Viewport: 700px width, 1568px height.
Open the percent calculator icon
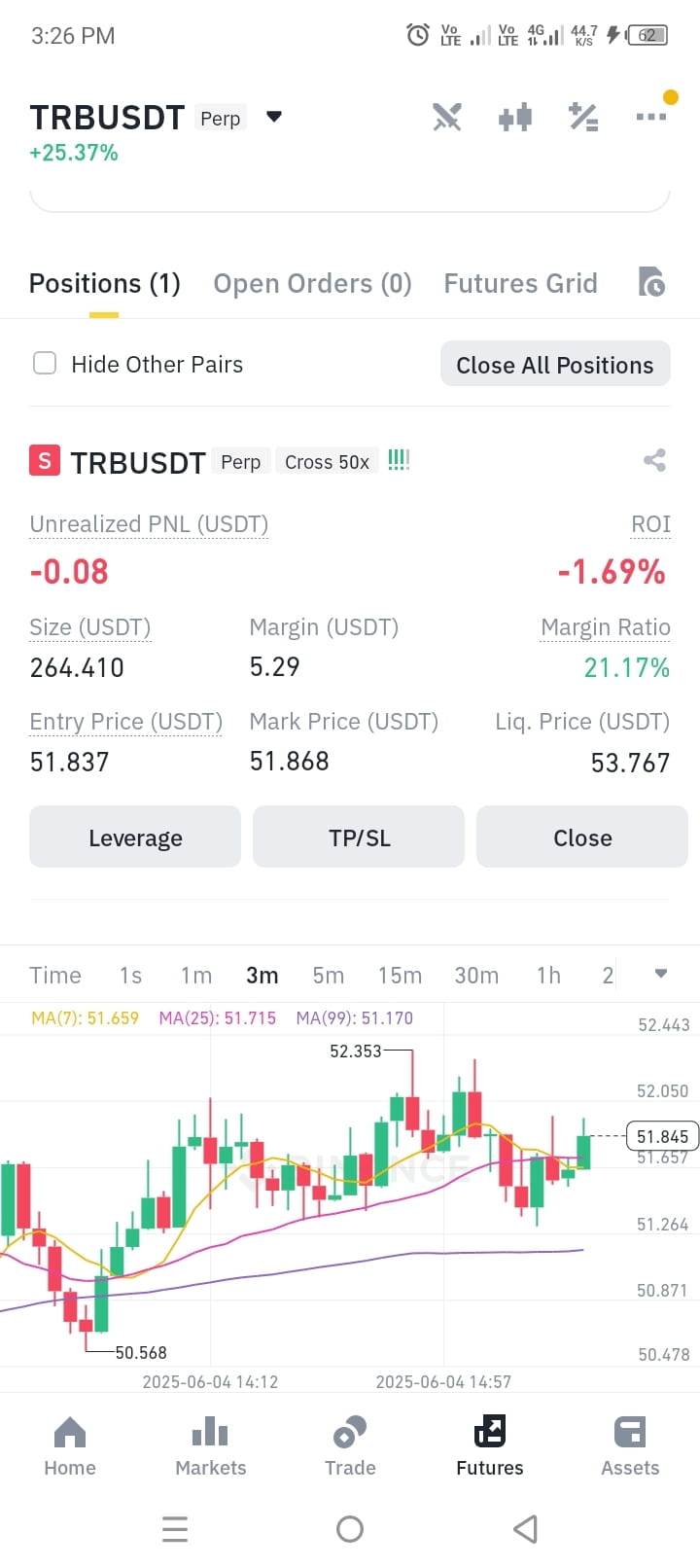(x=583, y=118)
